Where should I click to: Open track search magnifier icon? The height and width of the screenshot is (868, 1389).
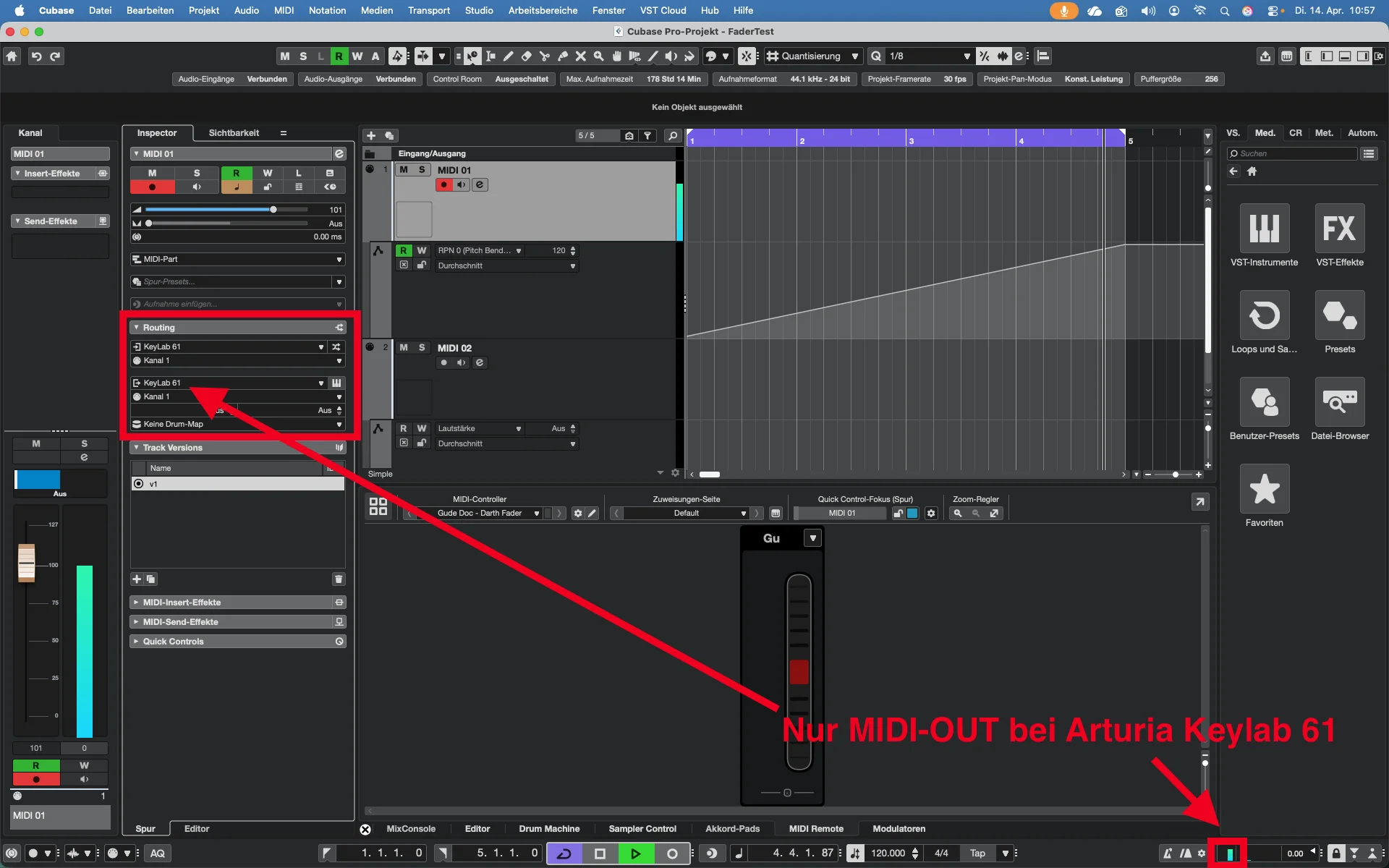click(673, 136)
